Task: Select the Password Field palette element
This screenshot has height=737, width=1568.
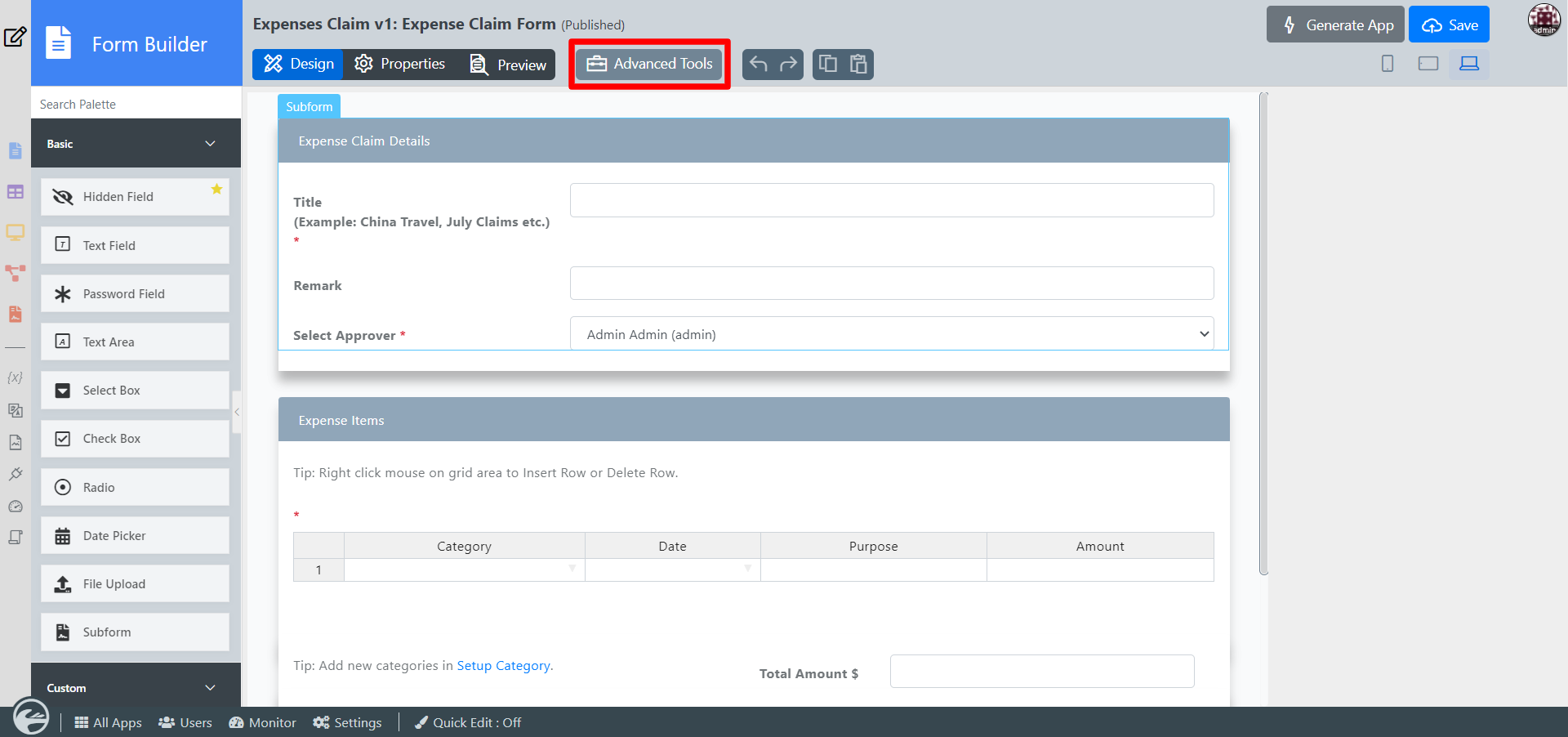Action: (x=135, y=293)
